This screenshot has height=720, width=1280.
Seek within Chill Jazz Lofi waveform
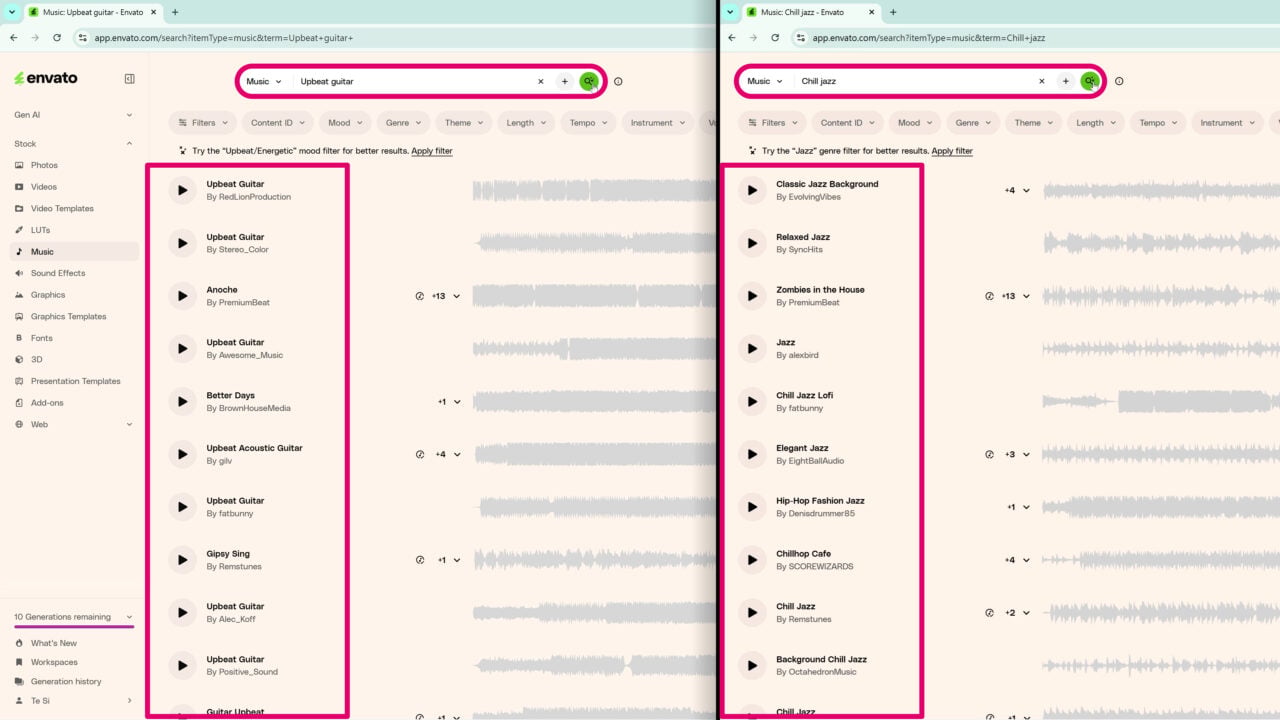(1161, 401)
